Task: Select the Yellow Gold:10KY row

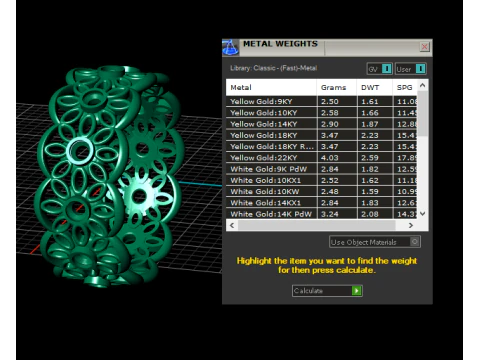Action: (x=322, y=113)
